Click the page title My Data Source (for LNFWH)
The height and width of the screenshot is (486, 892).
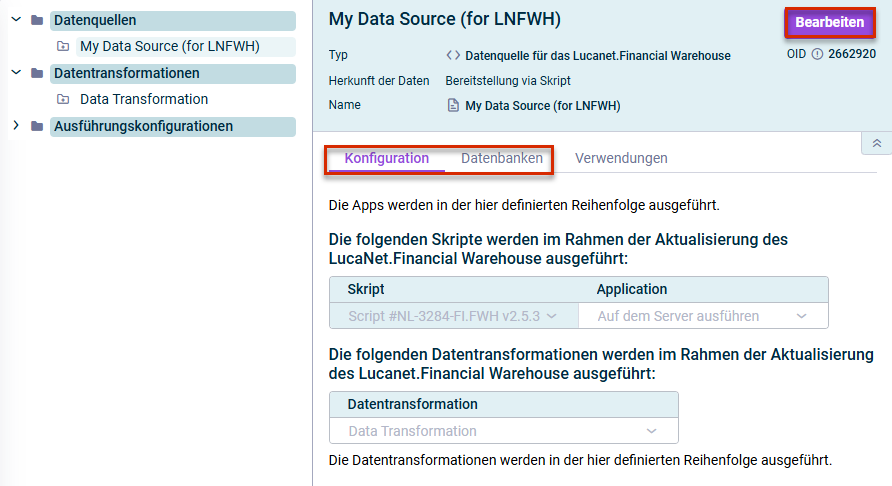[x=445, y=19]
